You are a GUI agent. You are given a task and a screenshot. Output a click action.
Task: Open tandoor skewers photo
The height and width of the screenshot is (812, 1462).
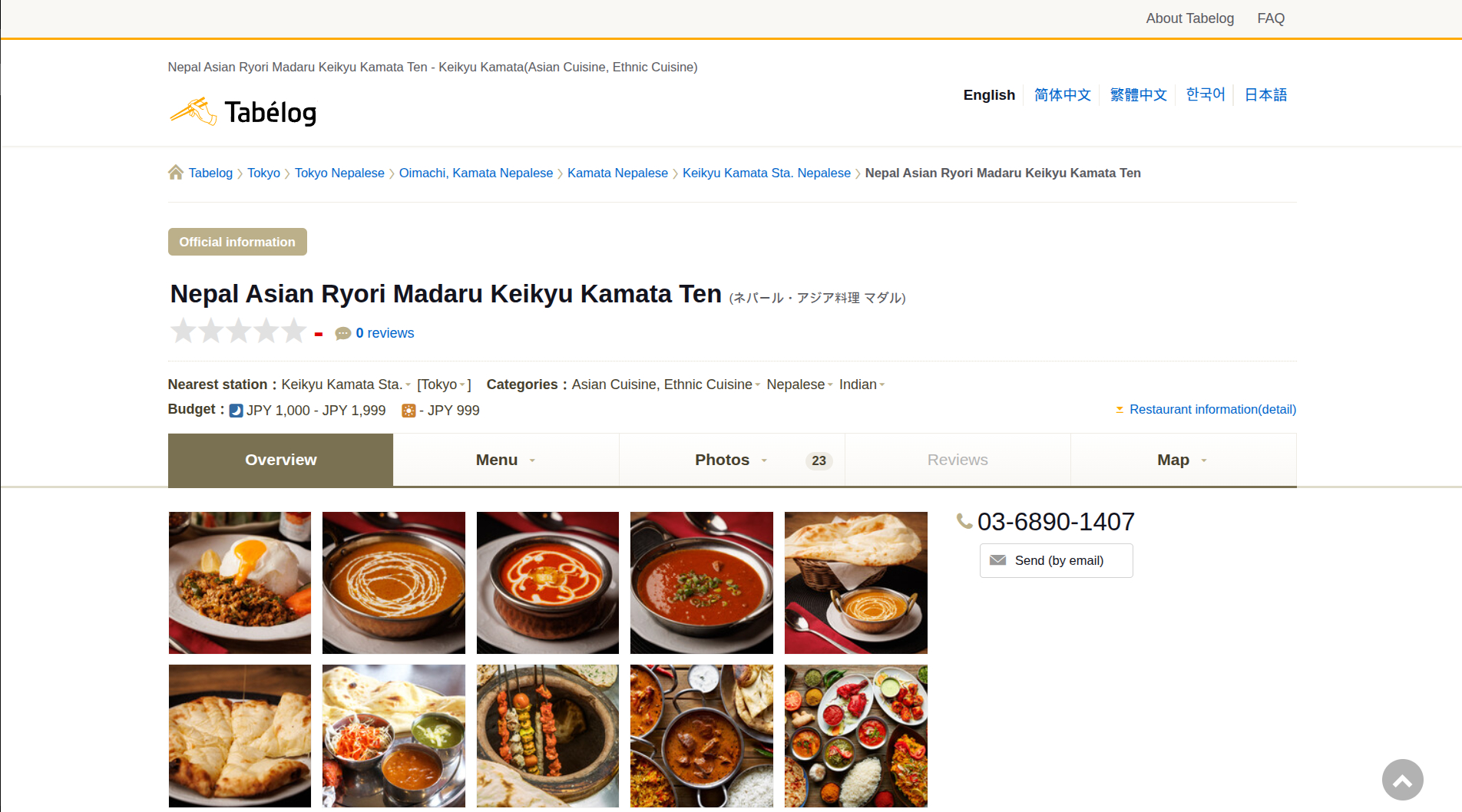pos(547,736)
